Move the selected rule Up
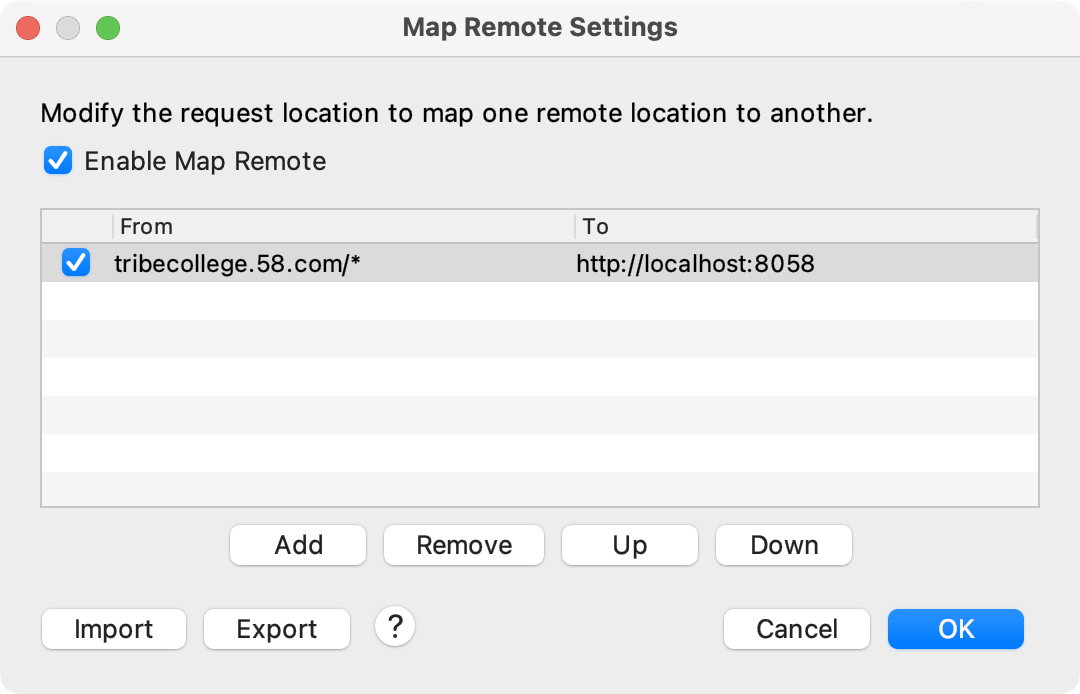This screenshot has height=694, width=1080. pyautogui.click(x=629, y=545)
